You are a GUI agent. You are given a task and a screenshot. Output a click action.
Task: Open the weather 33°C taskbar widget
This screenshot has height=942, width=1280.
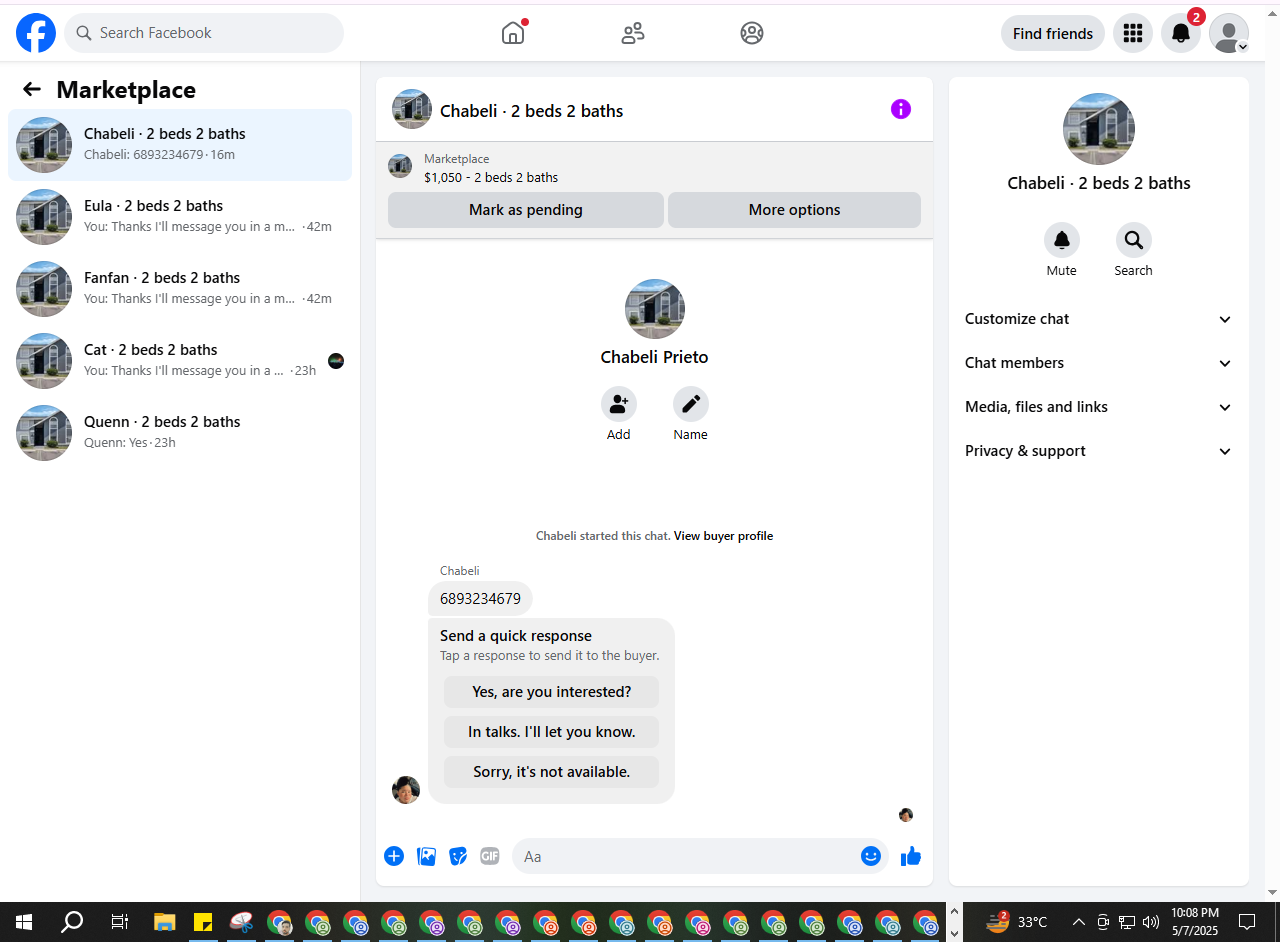point(1017,922)
